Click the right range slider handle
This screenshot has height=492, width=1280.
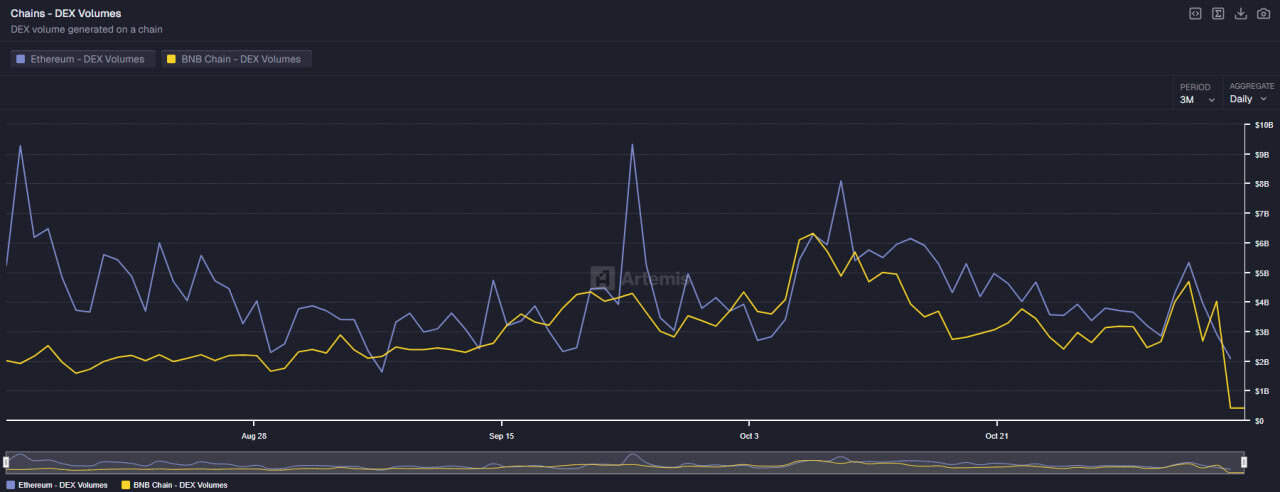coord(1244,462)
